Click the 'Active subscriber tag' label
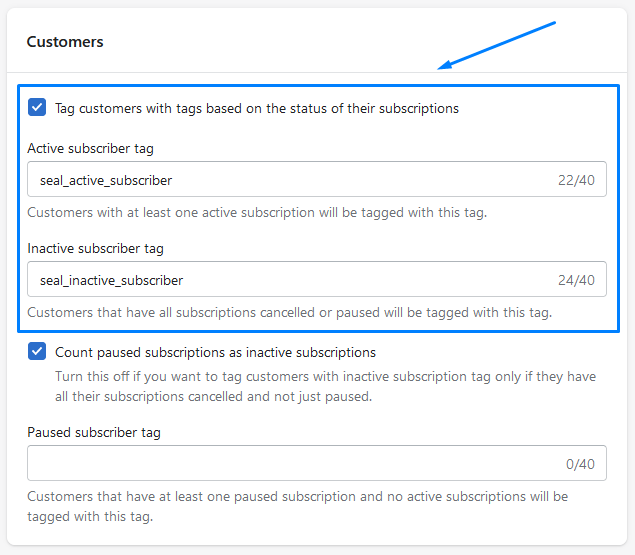 (x=90, y=148)
